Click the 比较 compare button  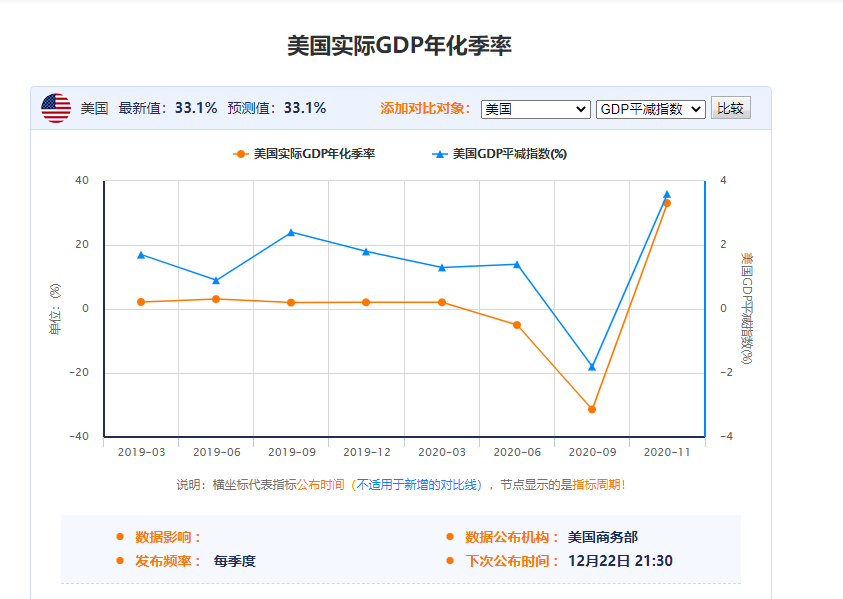(x=731, y=108)
